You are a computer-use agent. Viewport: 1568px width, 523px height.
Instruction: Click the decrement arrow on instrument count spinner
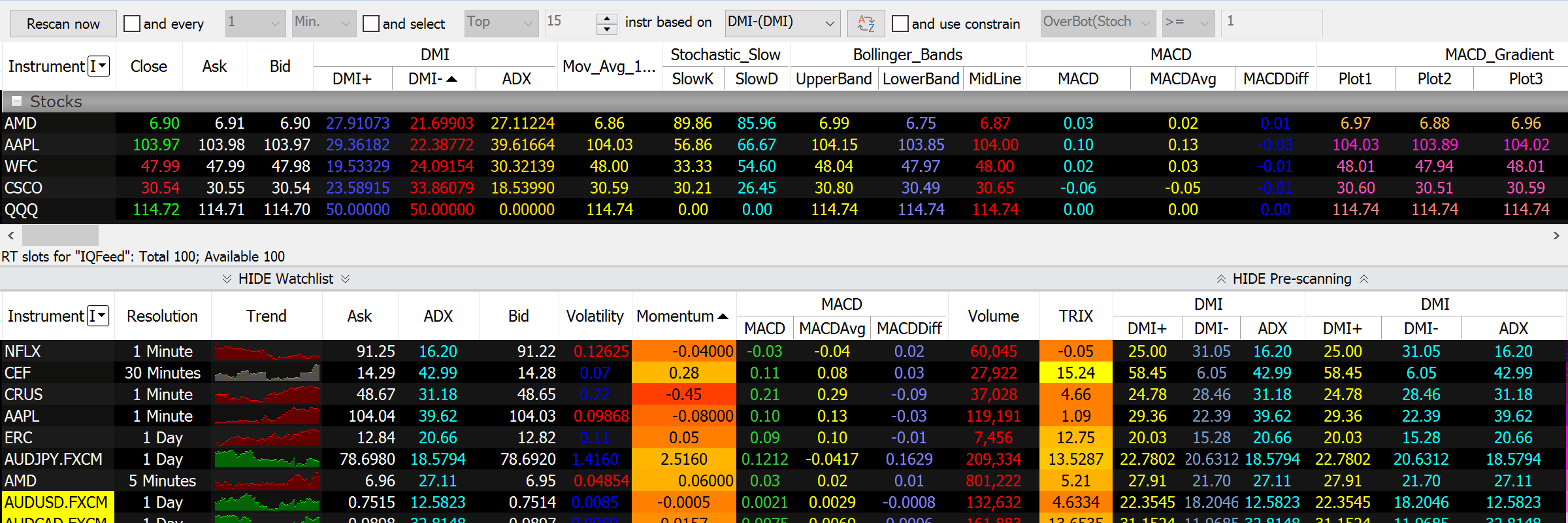click(x=607, y=29)
